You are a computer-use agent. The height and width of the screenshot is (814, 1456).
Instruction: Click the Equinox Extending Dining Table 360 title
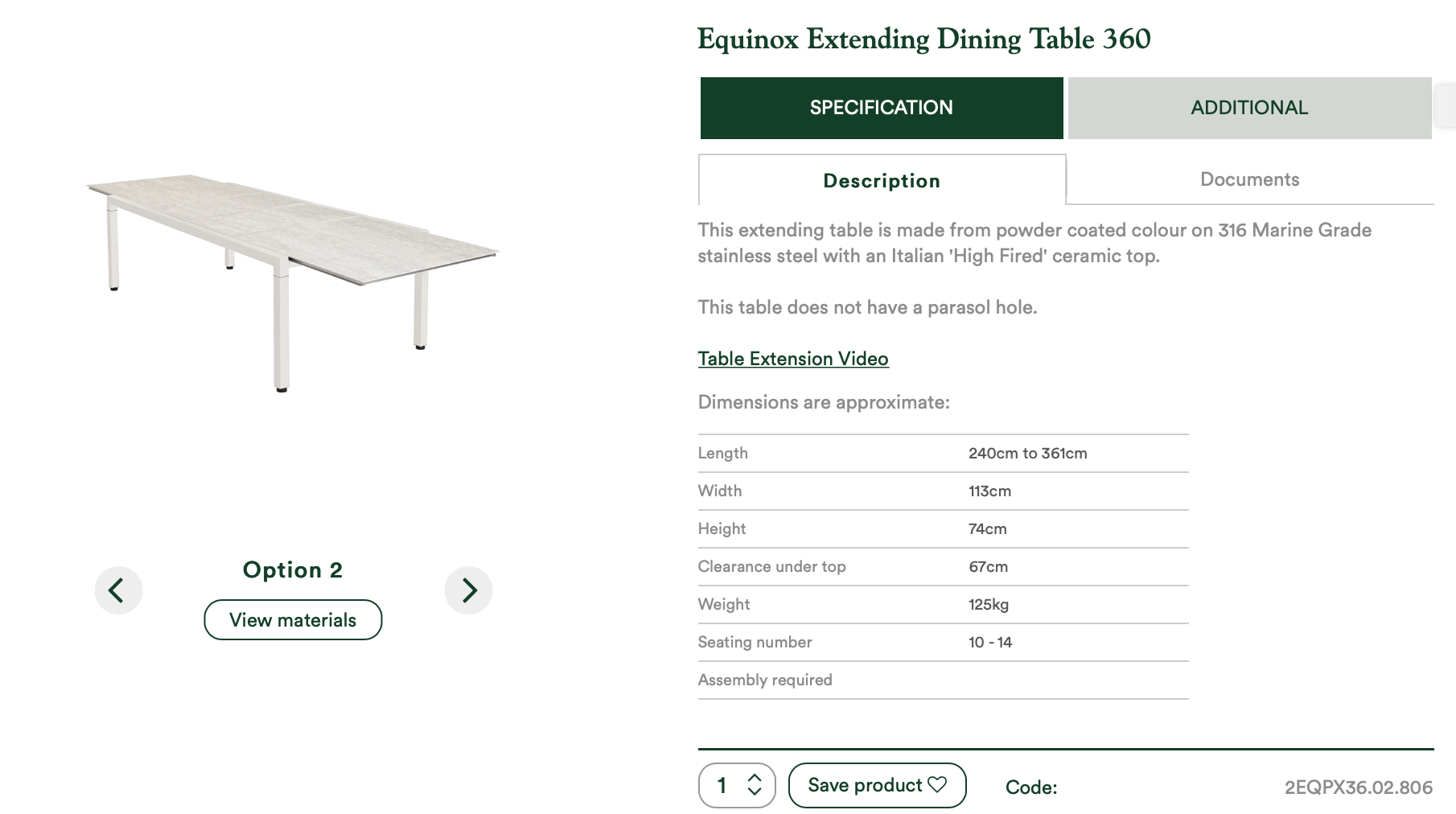pyautogui.click(x=924, y=39)
